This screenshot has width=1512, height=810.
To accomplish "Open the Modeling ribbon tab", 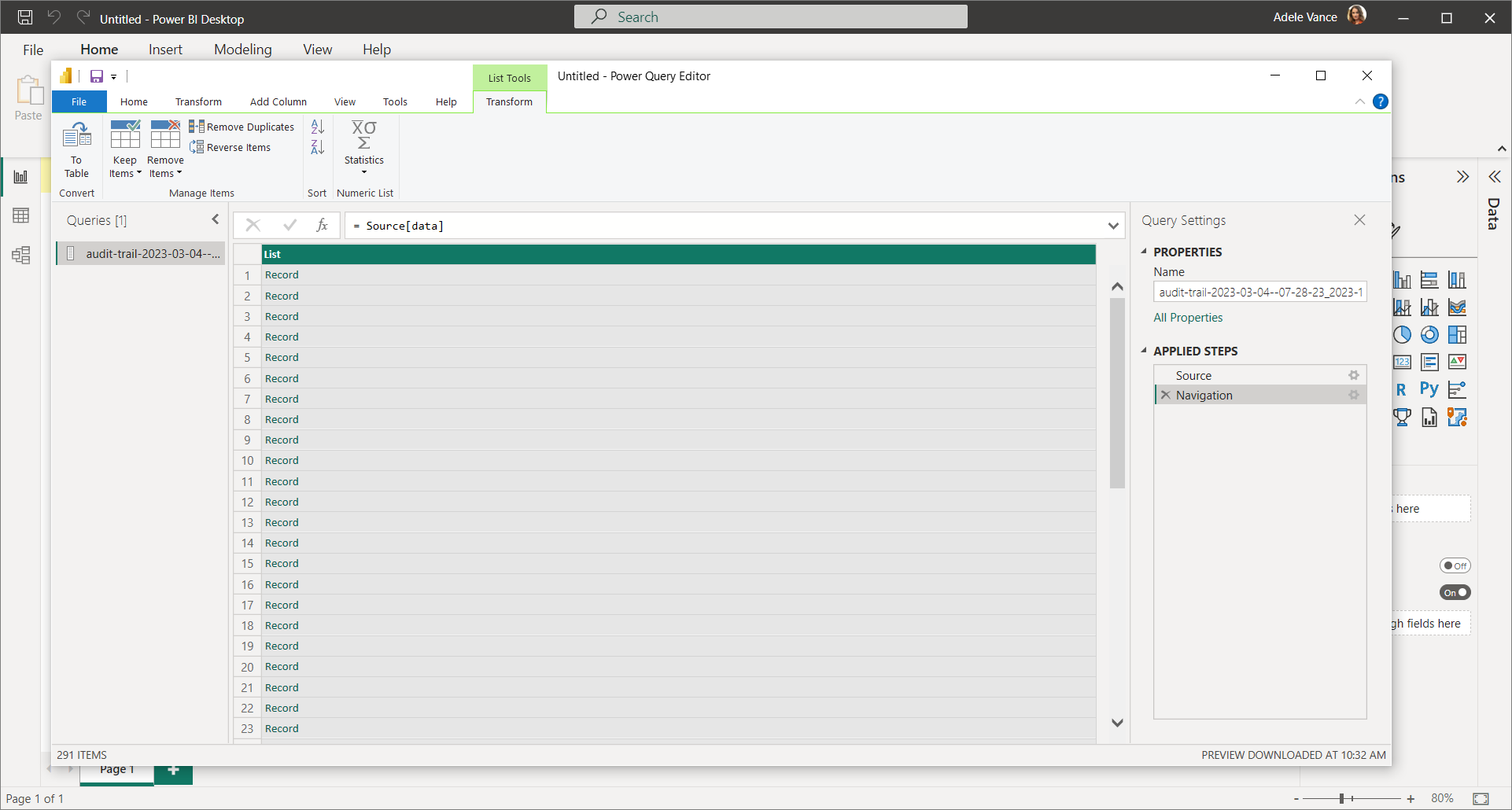I will pyautogui.click(x=242, y=50).
